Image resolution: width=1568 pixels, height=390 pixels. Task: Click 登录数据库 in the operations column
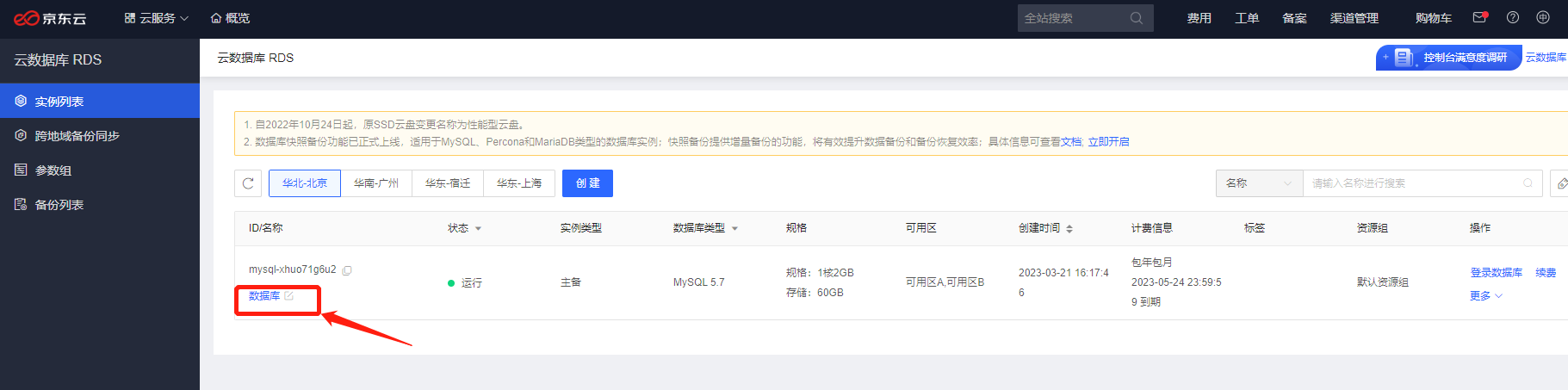[1497, 273]
